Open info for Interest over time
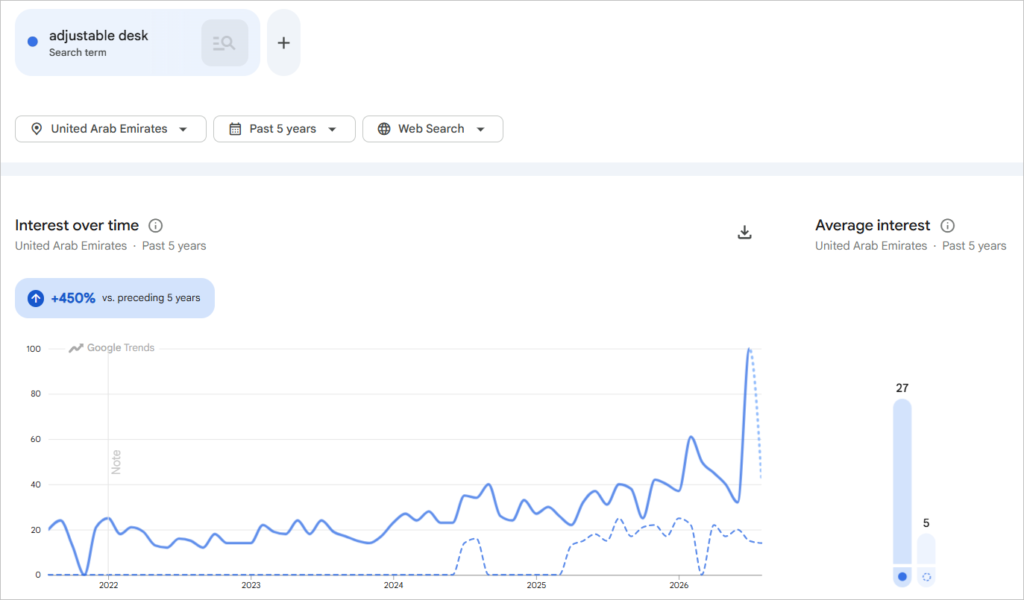This screenshot has width=1024, height=600. click(x=155, y=226)
